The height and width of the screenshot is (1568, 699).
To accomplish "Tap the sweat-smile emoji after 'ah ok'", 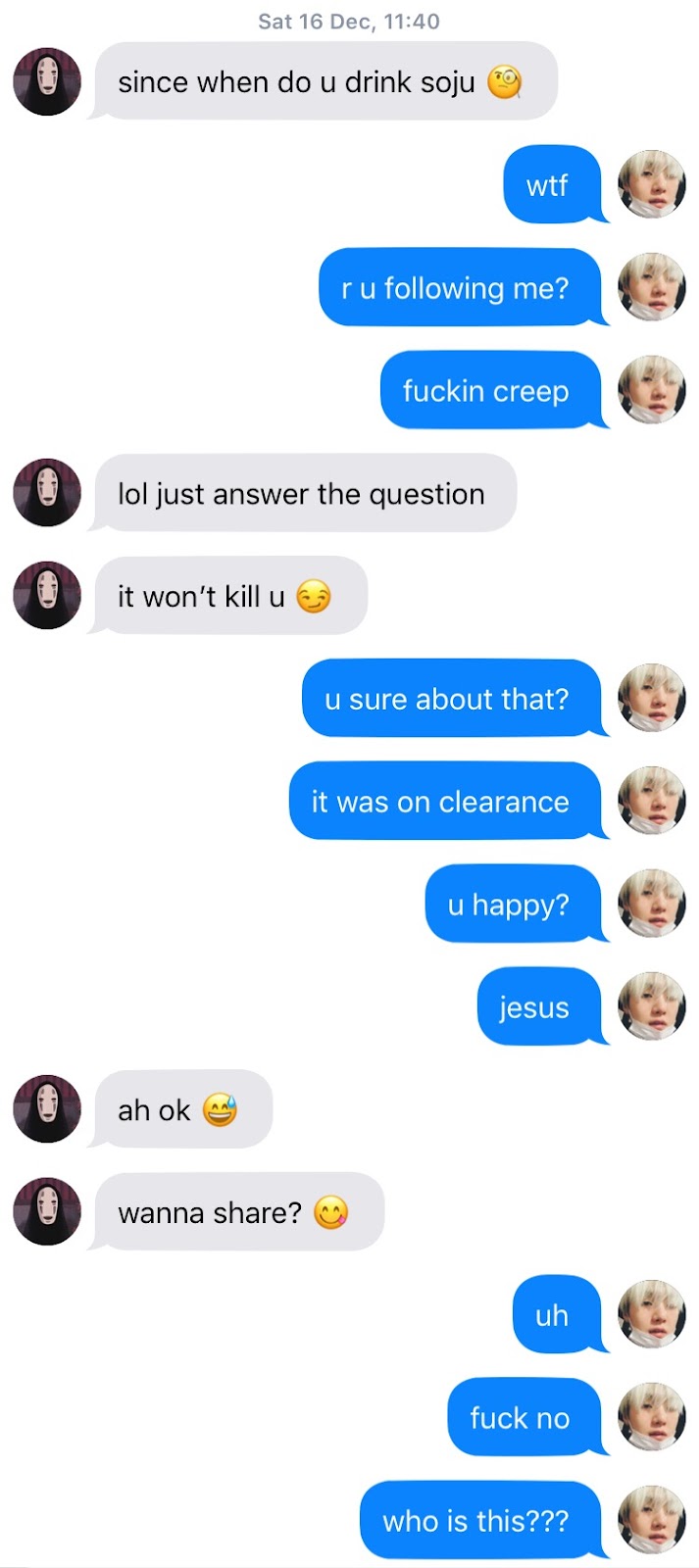I will [220, 1109].
